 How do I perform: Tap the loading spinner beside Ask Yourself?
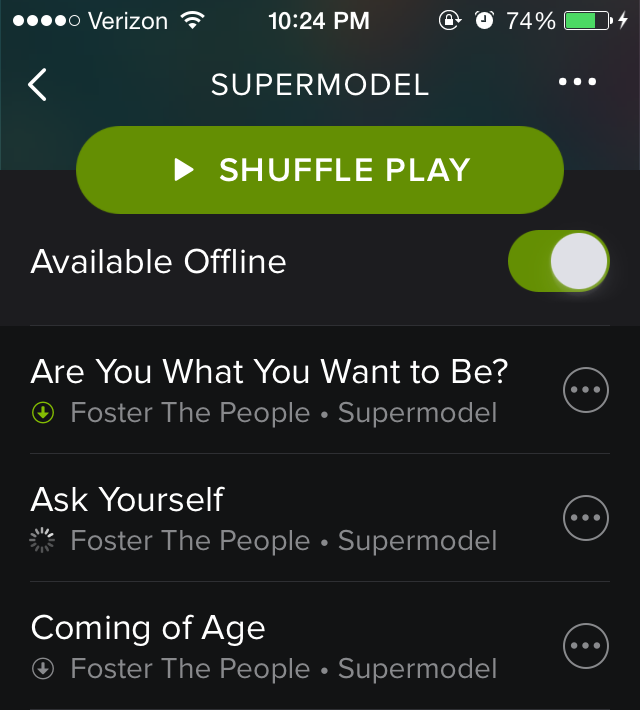[x=43, y=541]
